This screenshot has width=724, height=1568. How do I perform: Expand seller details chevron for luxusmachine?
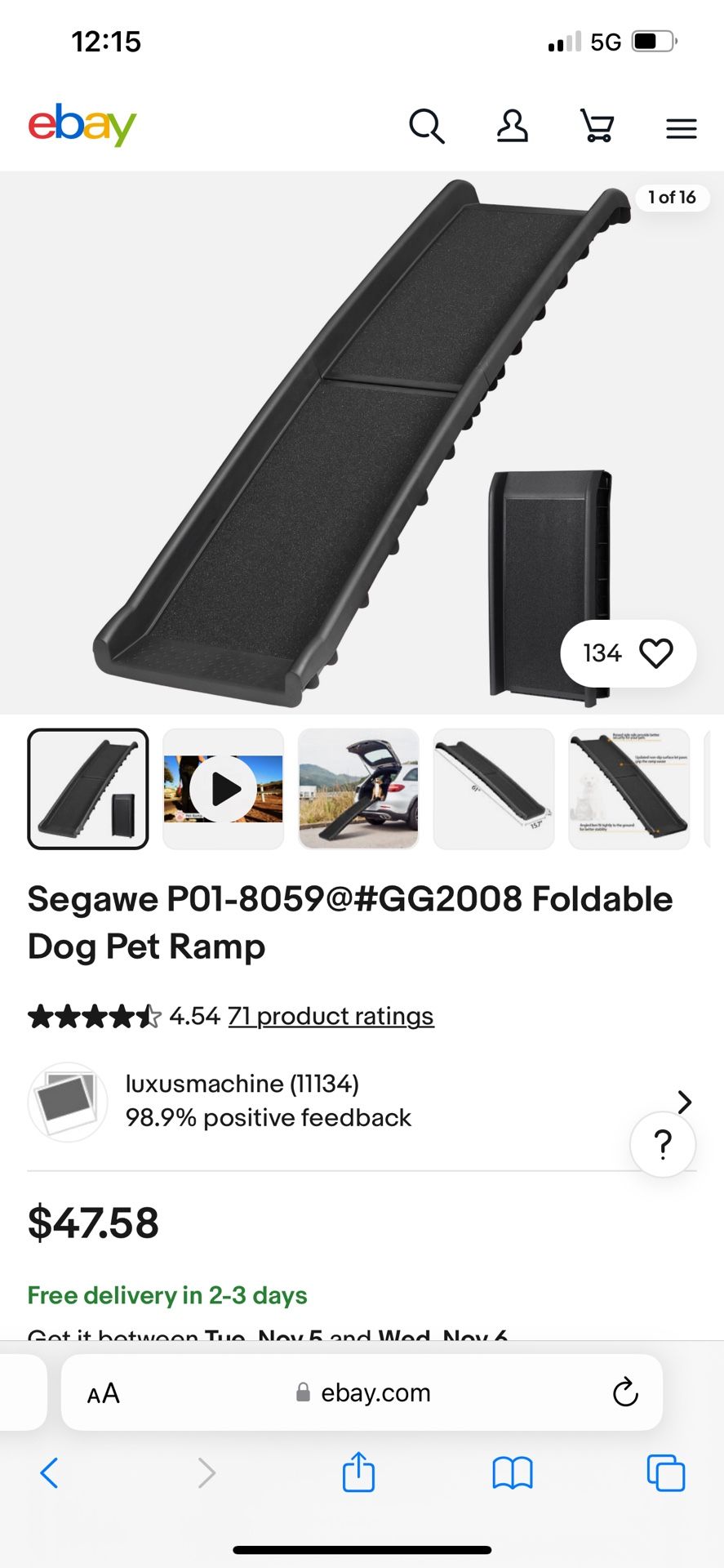pos(685,1102)
